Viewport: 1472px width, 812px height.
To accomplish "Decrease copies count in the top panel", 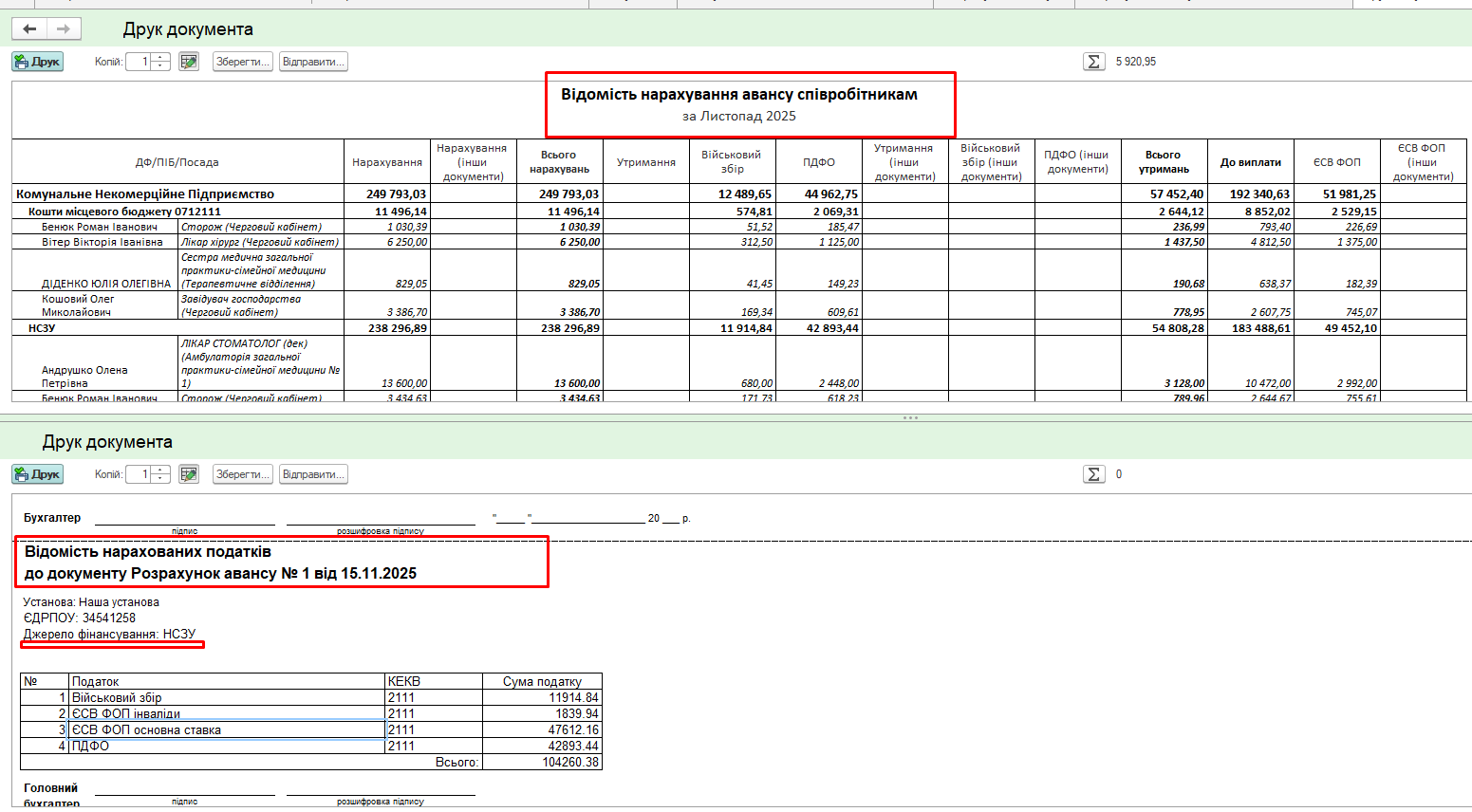I will click(160, 66).
